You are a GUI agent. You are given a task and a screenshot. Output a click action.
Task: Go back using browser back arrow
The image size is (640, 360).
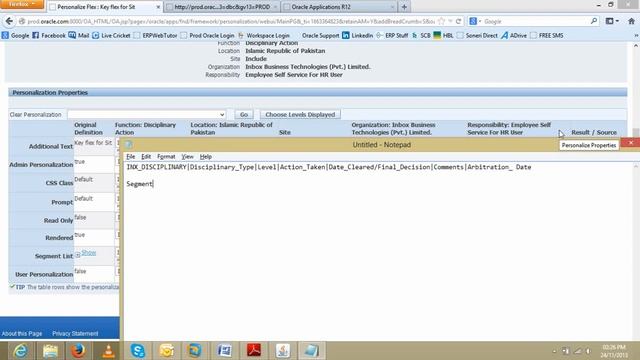pyautogui.click(x=9, y=21)
